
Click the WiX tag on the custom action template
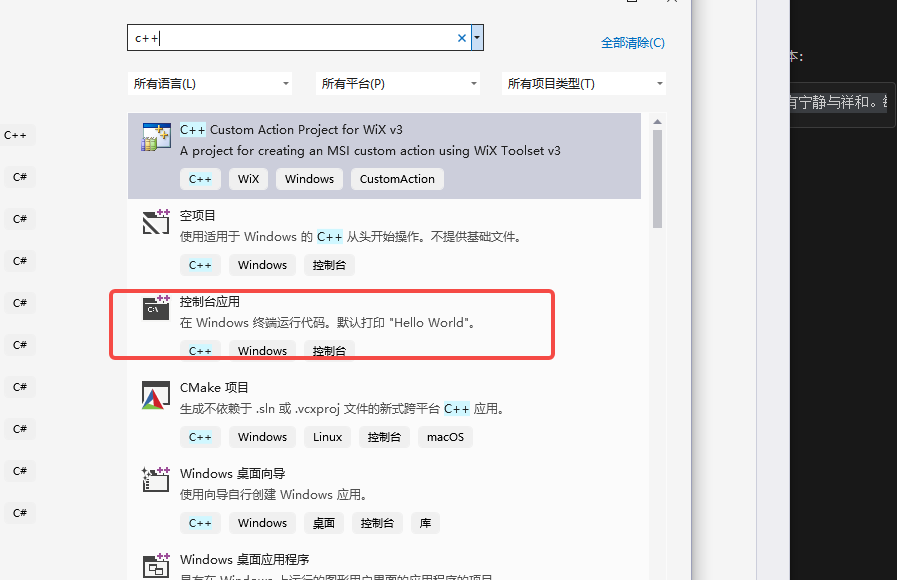pyautogui.click(x=248, y=179)
